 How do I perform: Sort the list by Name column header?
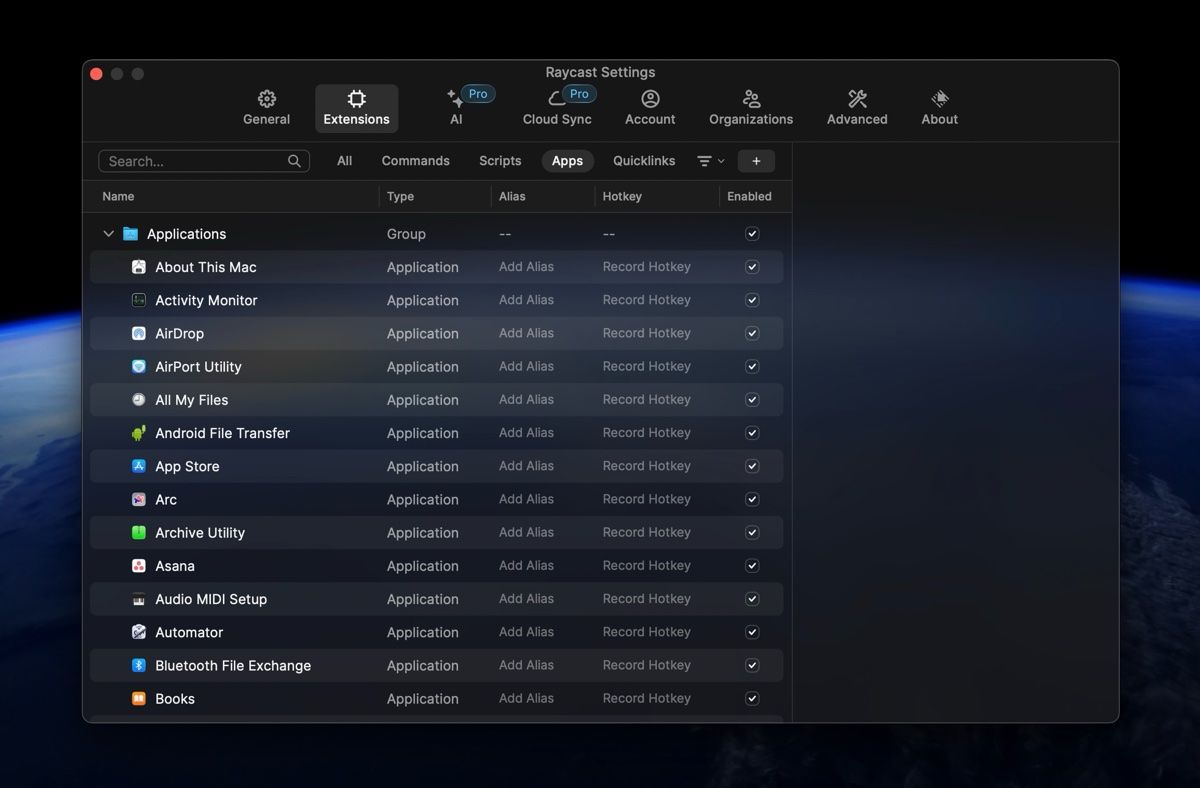[x=118, y=197]
